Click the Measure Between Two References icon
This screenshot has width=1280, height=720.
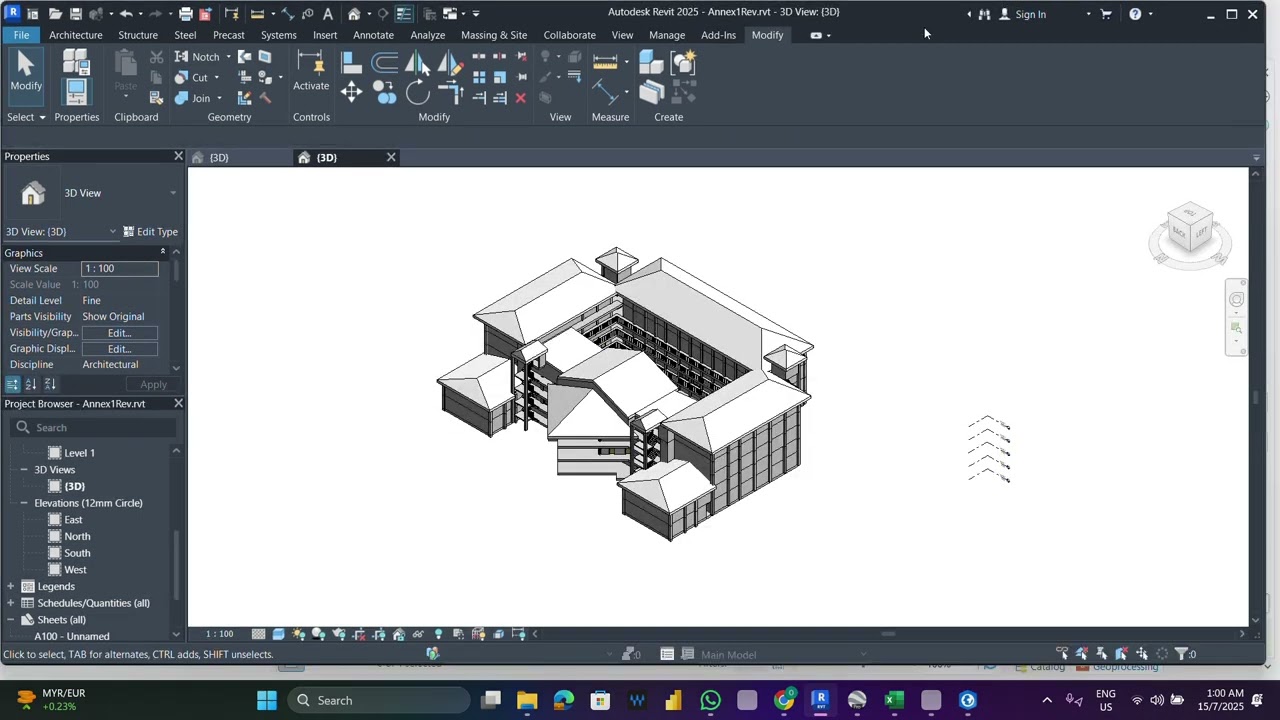click(x=605, y=63)
